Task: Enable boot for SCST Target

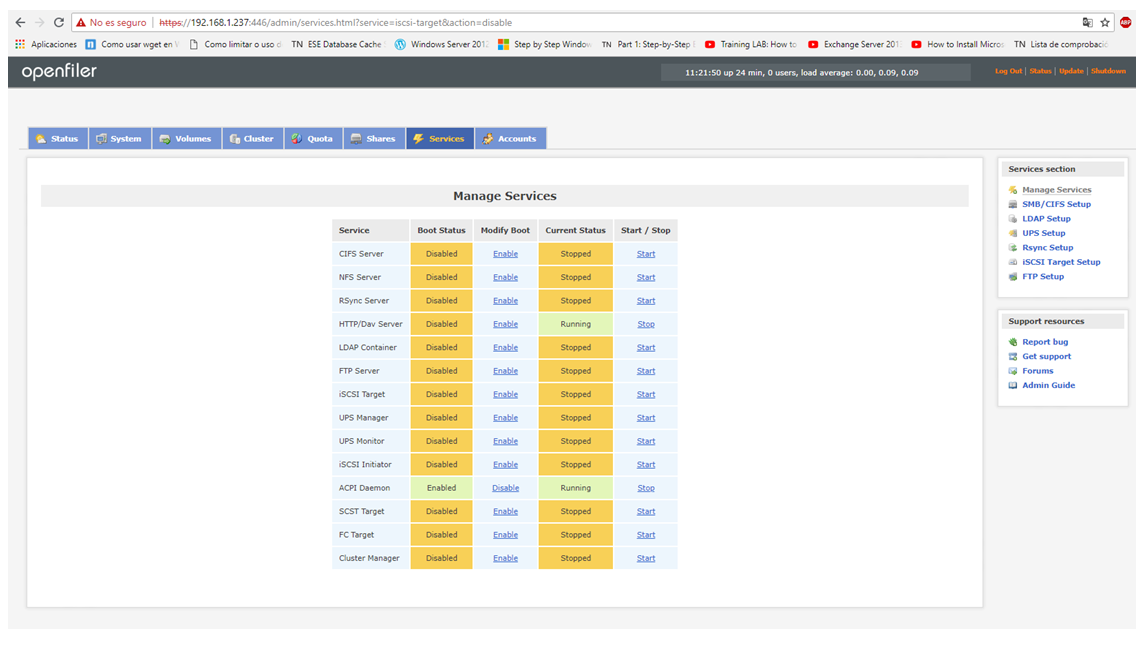Action: coord(505,511)
